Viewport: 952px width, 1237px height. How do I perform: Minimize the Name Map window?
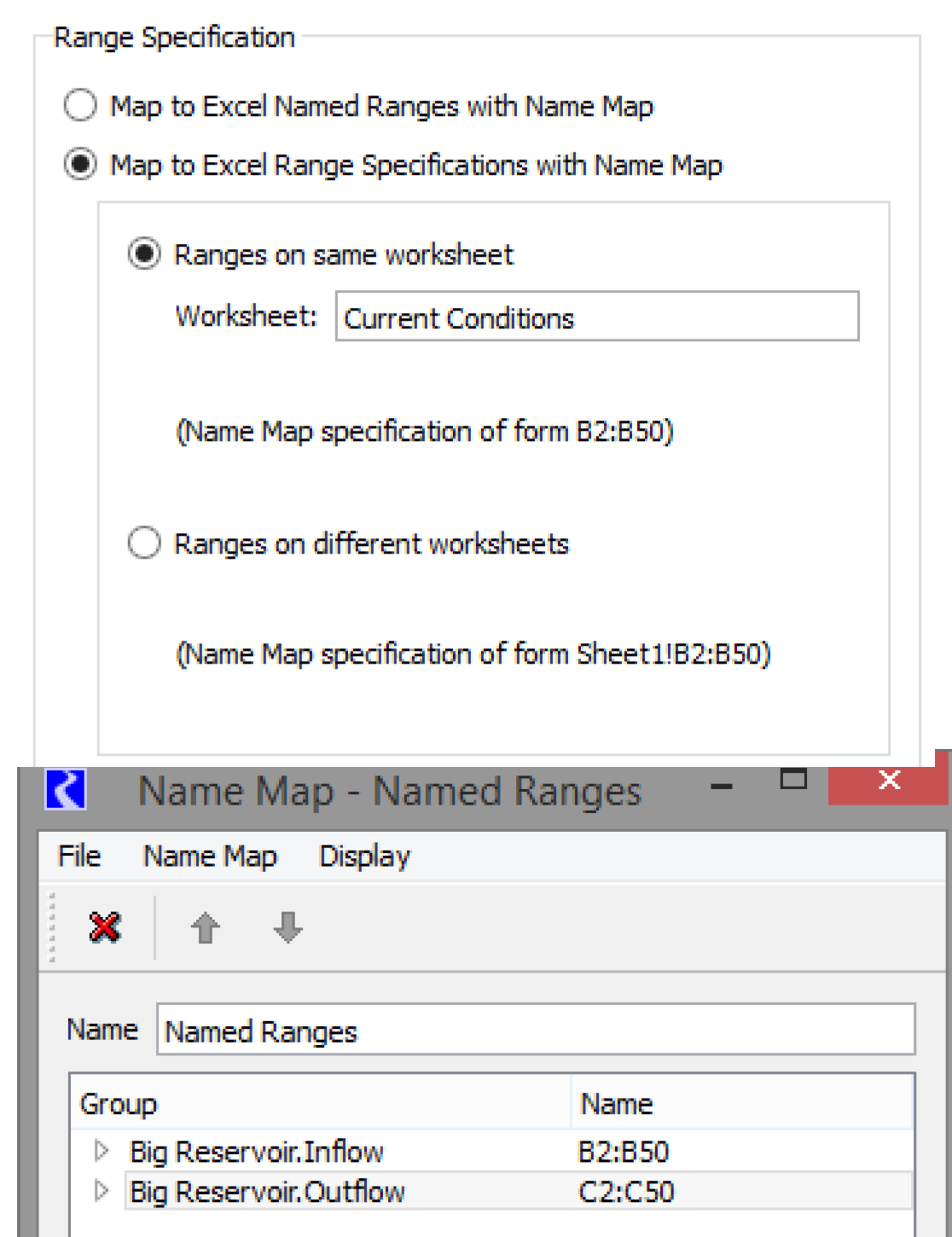click(x=722, y=787)
